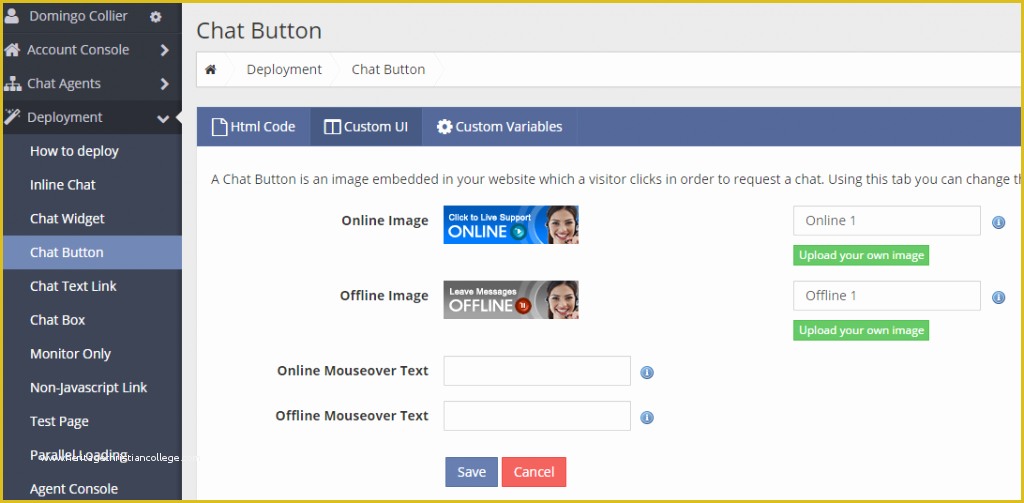Click the Chat Agents label
The width and height of the screenshot is (1024, 503).
(64, 84)
